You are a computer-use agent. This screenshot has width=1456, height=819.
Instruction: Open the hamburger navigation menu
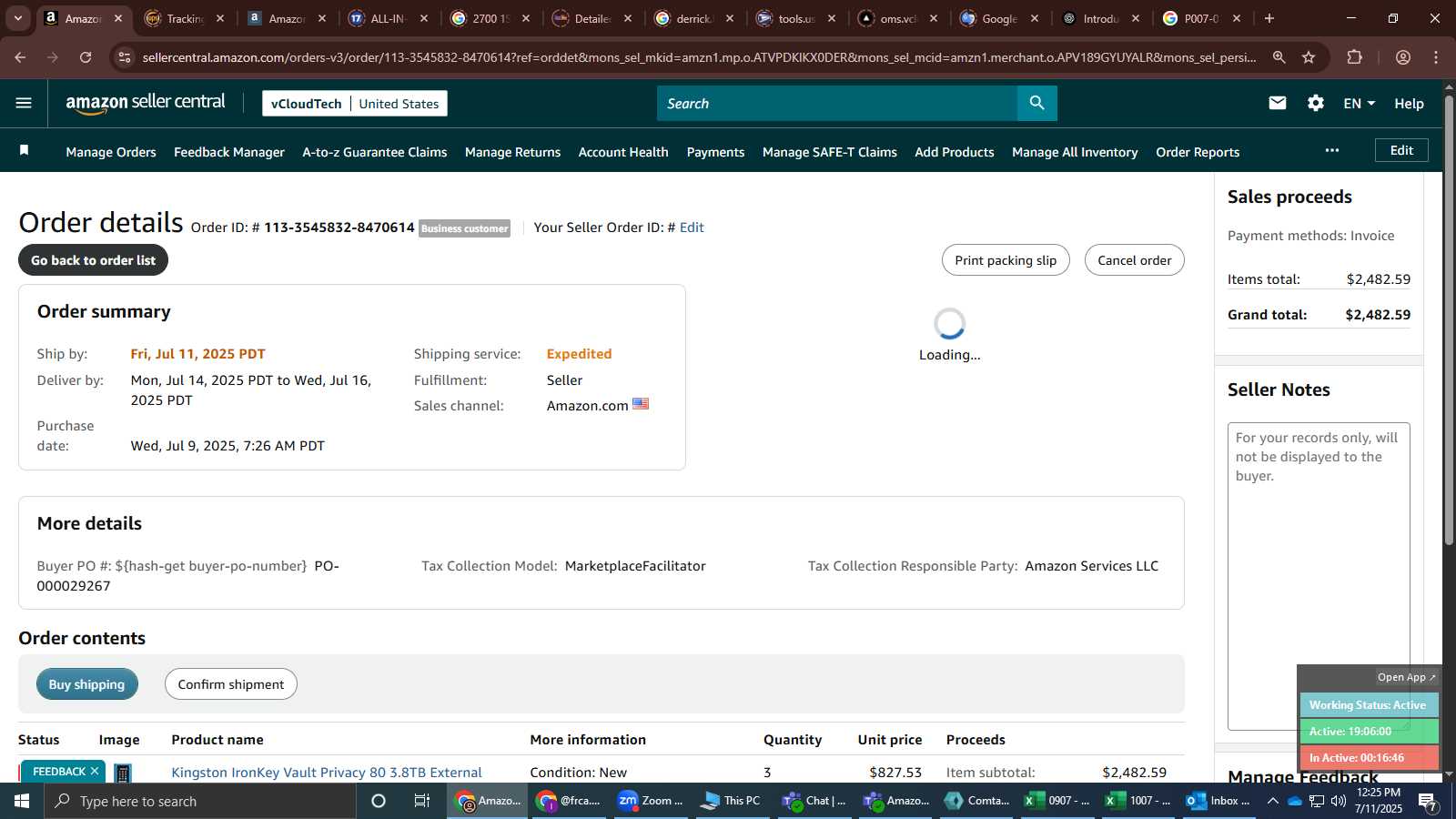[24, 103]
